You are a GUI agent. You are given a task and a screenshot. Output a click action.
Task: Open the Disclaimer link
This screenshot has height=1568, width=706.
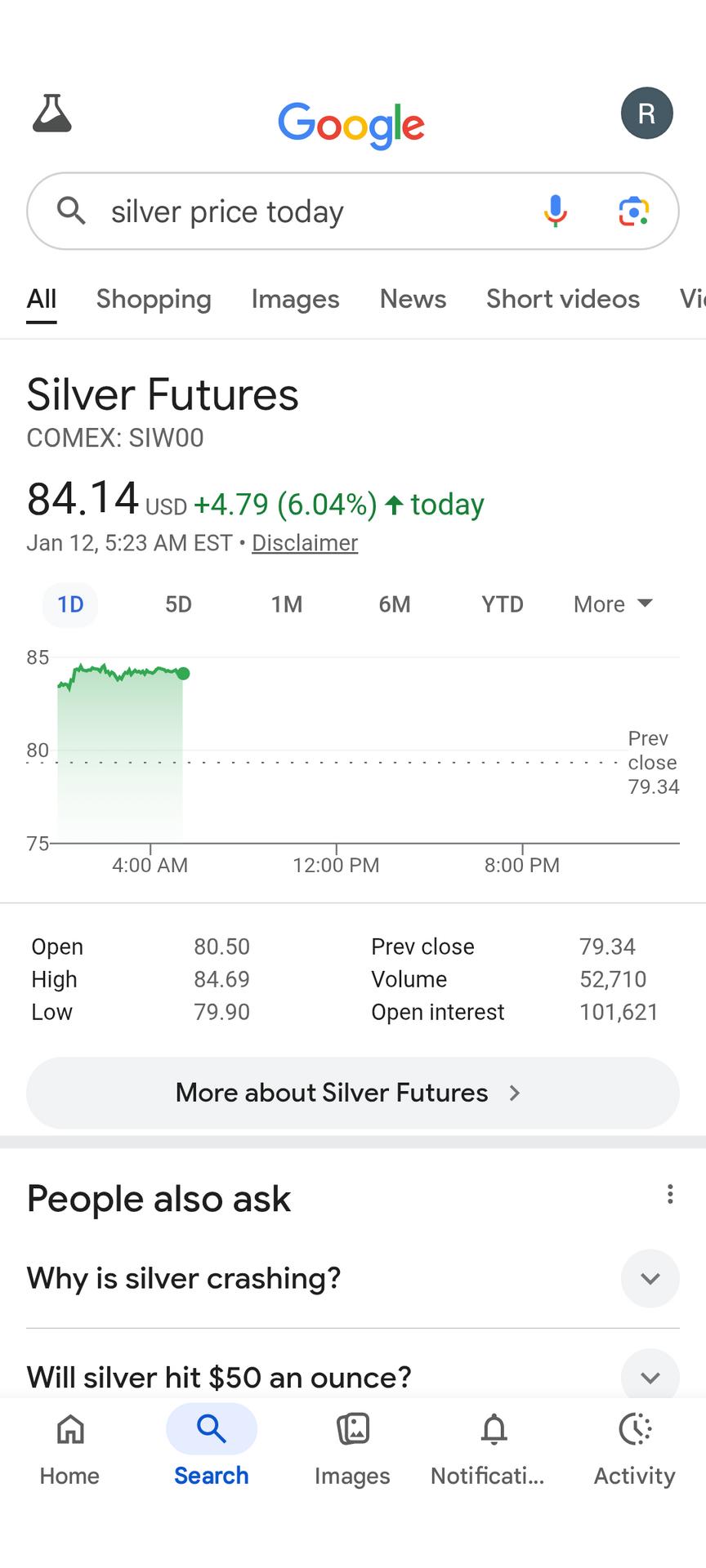(x=305, y=543)
